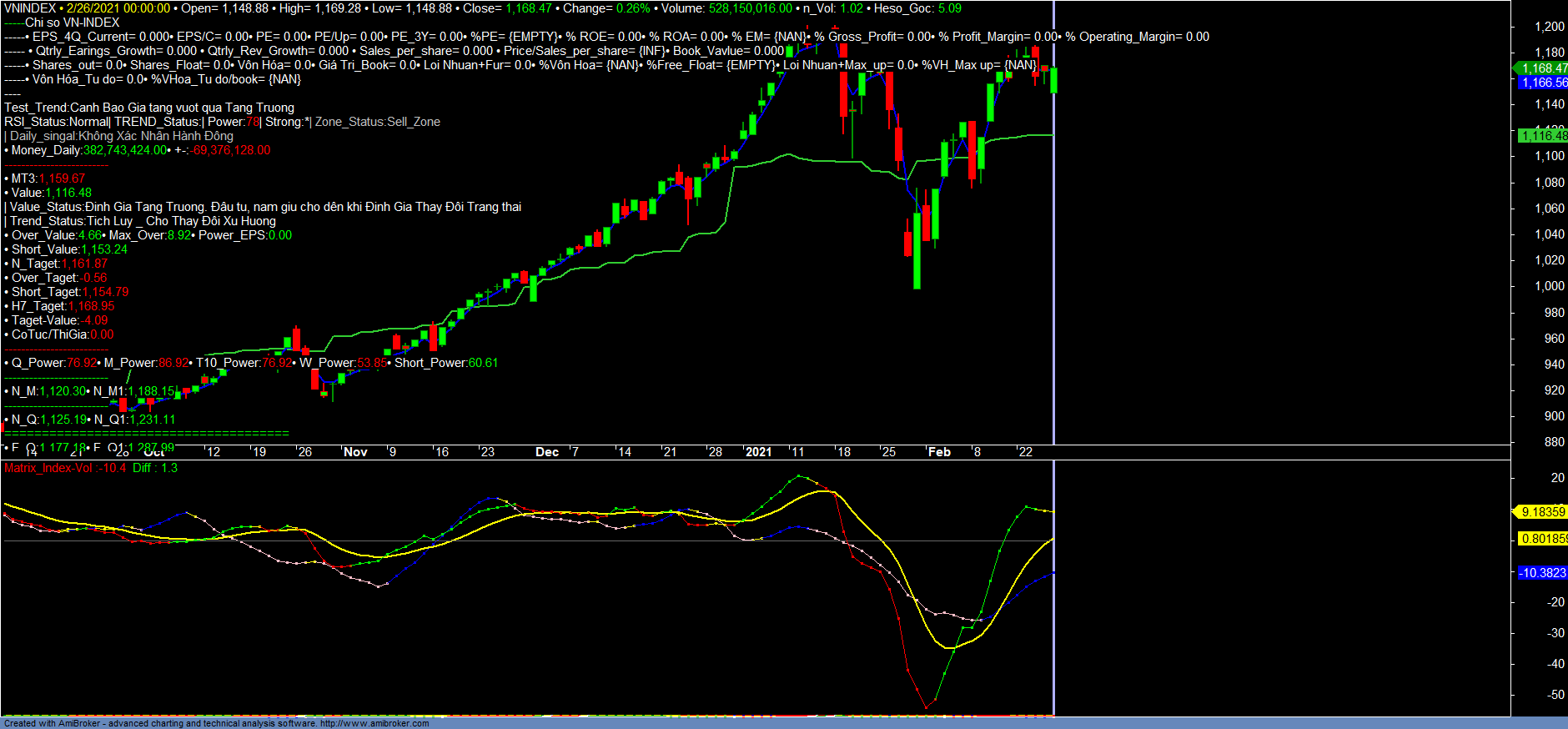Click the yellow 9.18359 indicator value label
Screen dimensions: 1568x729
point(1542,512)
